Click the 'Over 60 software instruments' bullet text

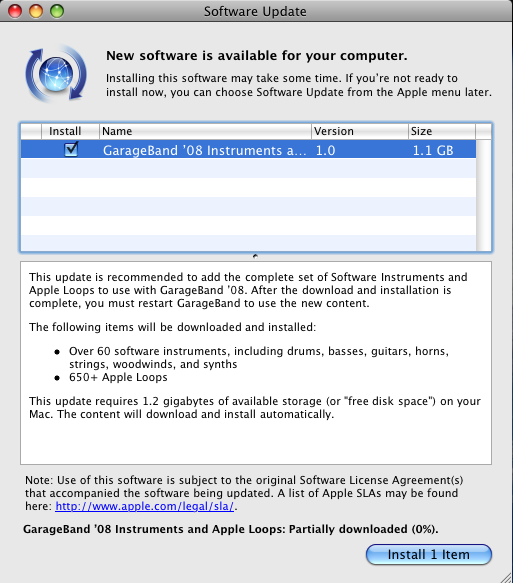259,357
